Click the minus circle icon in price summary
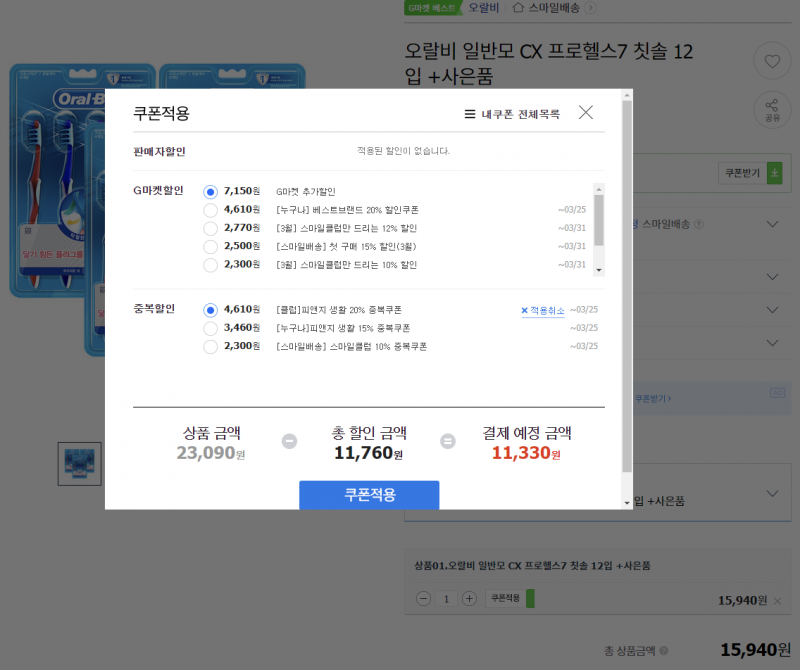The image size is (800, 670). pos(289,441)
